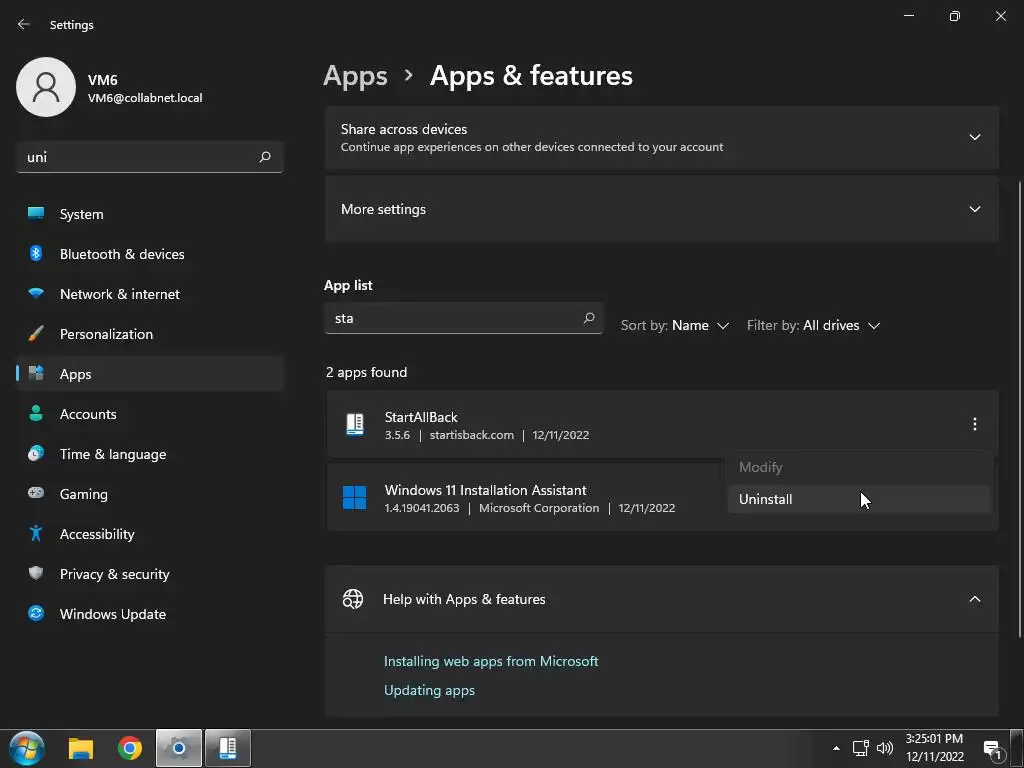This screenshot has height=768, width=1024.
Task: Click the Modify context menu entry
Action: (x=761, y=467)
